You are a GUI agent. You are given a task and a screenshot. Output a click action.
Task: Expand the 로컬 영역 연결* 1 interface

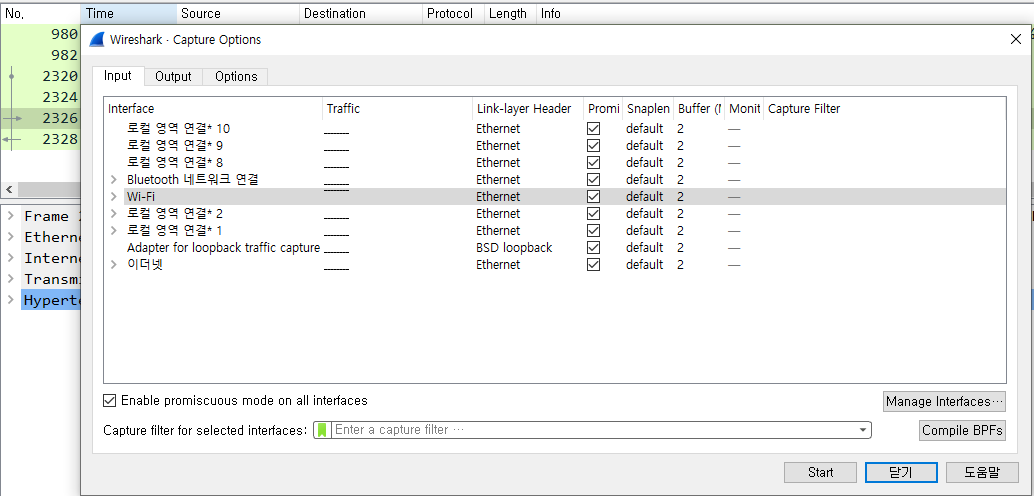coord(114,231)
